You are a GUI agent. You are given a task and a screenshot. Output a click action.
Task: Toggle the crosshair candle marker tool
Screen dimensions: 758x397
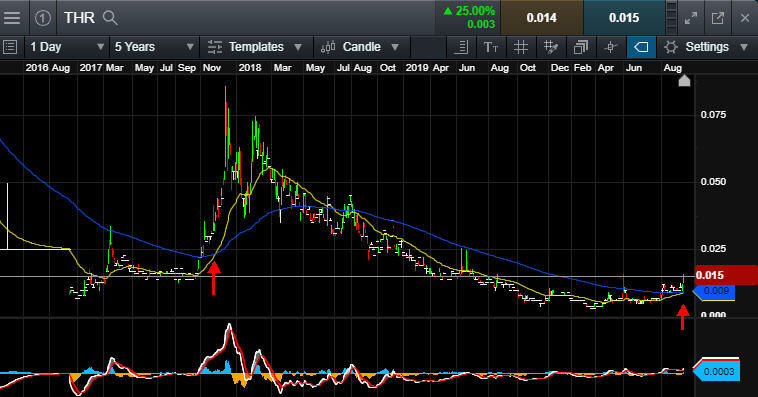[x=611, y=47]
